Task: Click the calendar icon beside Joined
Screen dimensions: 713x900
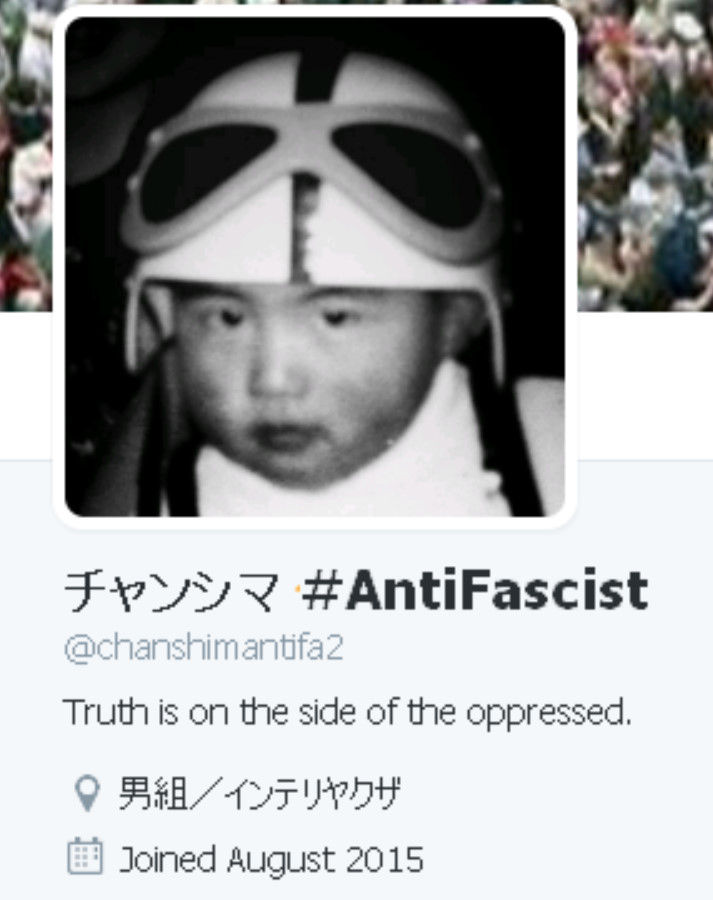Action: [86, 856]
